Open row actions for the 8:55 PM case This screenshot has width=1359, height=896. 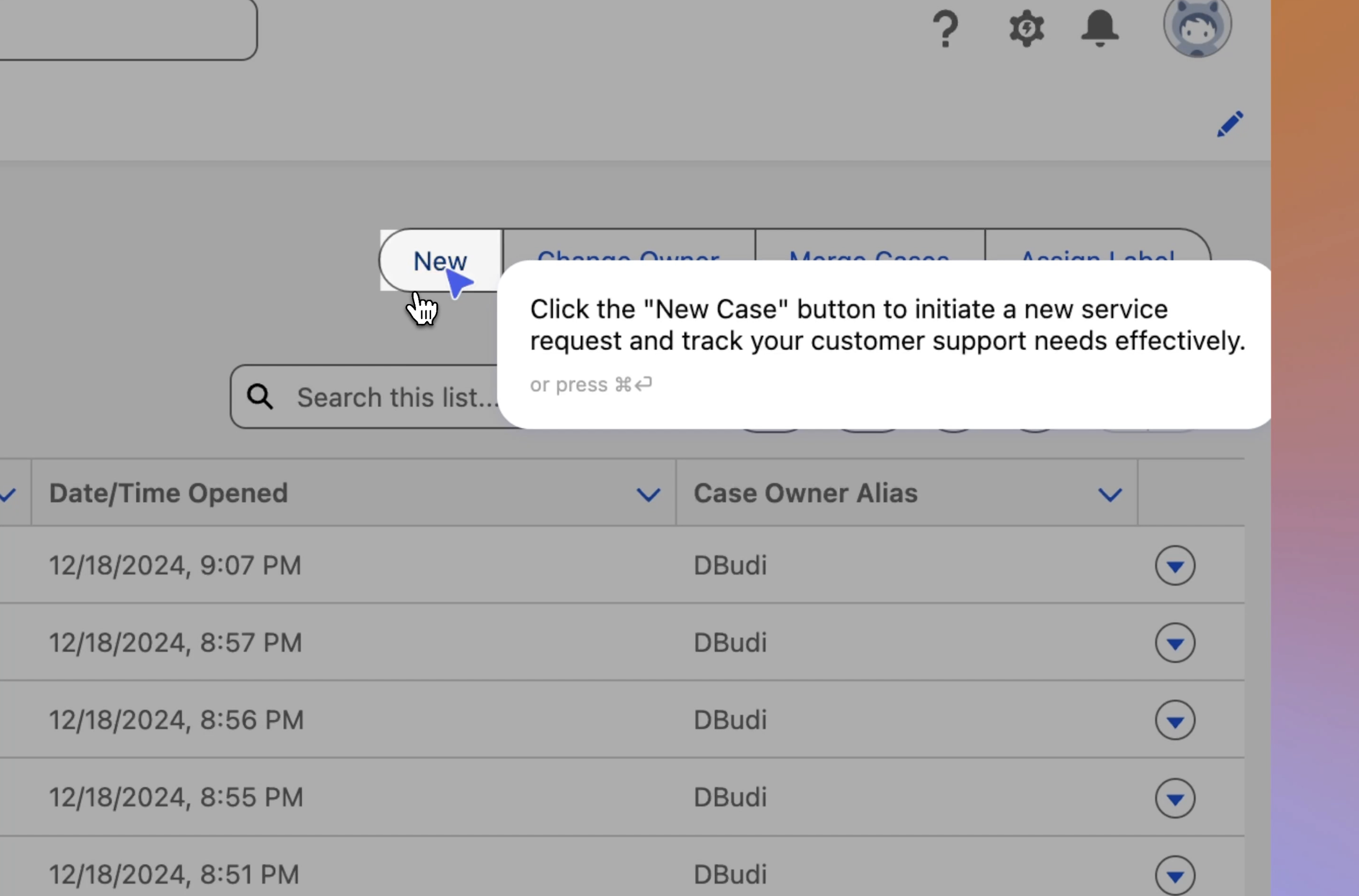1174,799
